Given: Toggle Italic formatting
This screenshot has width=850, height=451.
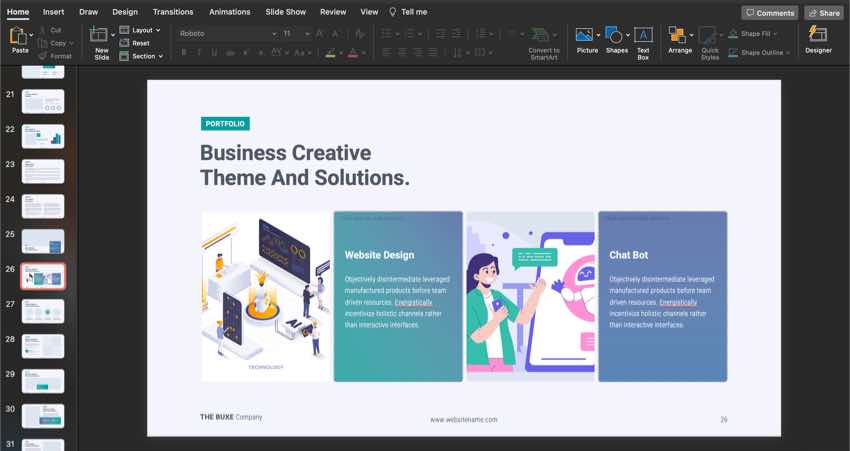Looking at the screenshot, I should coord(199,53).
